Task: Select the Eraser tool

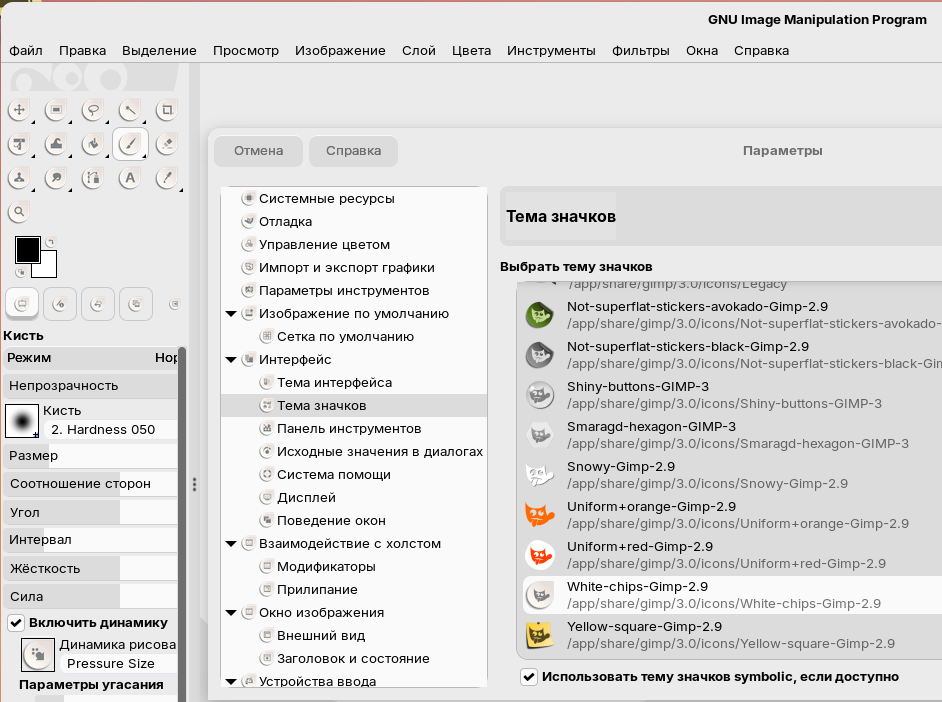Action: [167, 144]
